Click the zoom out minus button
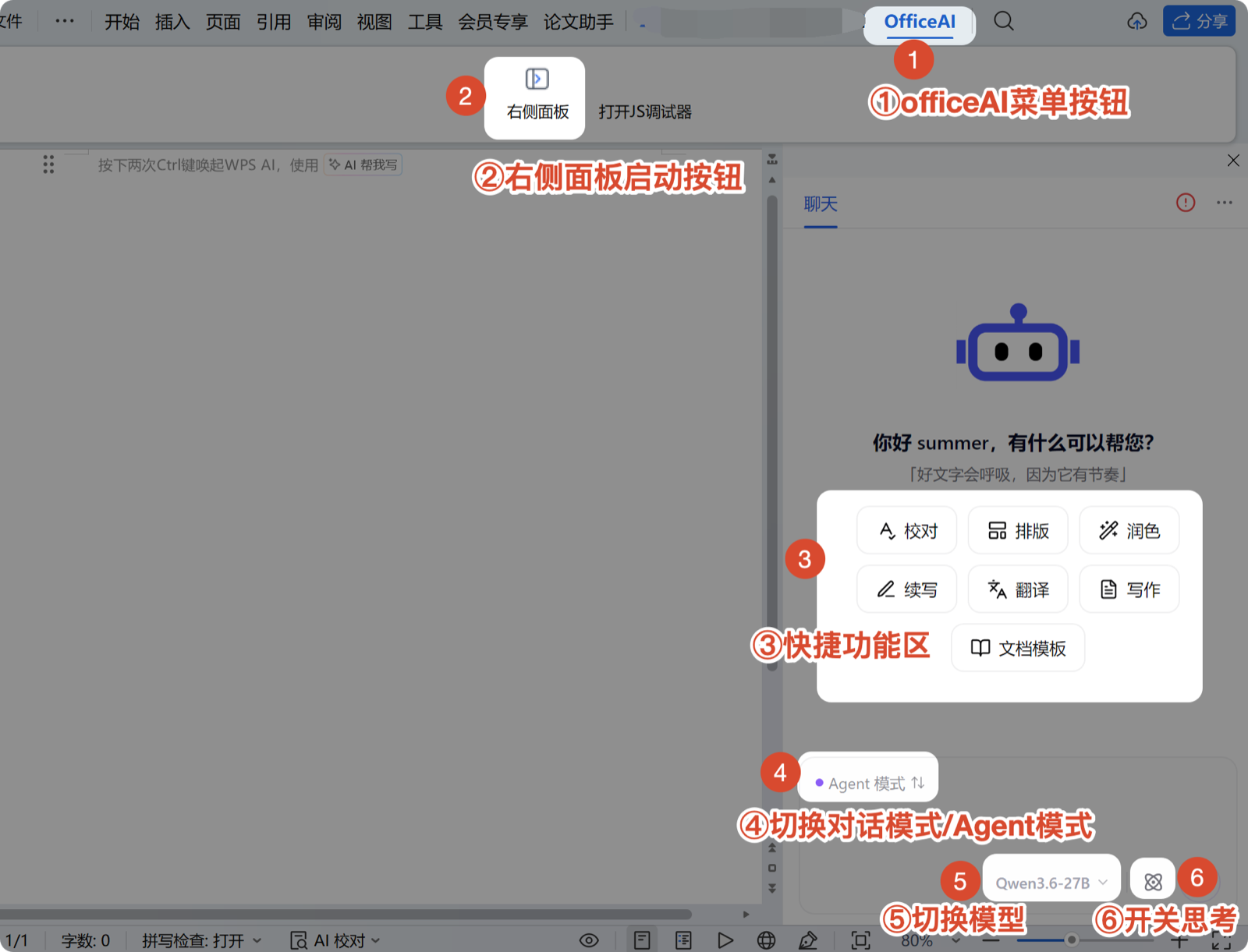Screen dimensions: 1248x952 (991, 940)
